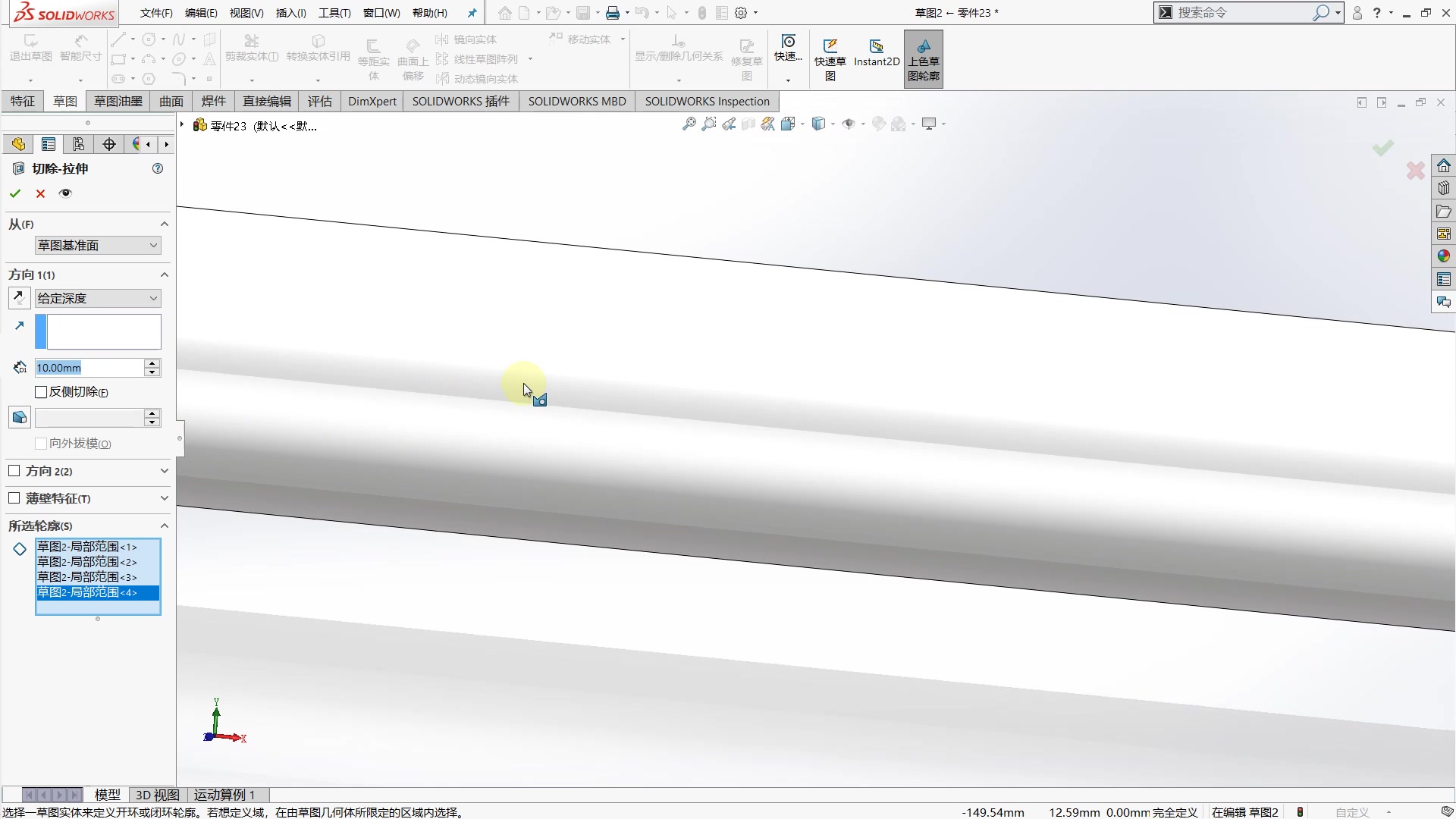Enable the 薄壁特征 option
Viewport: 1456px width, 819px height.
click(x=14, y=498)
